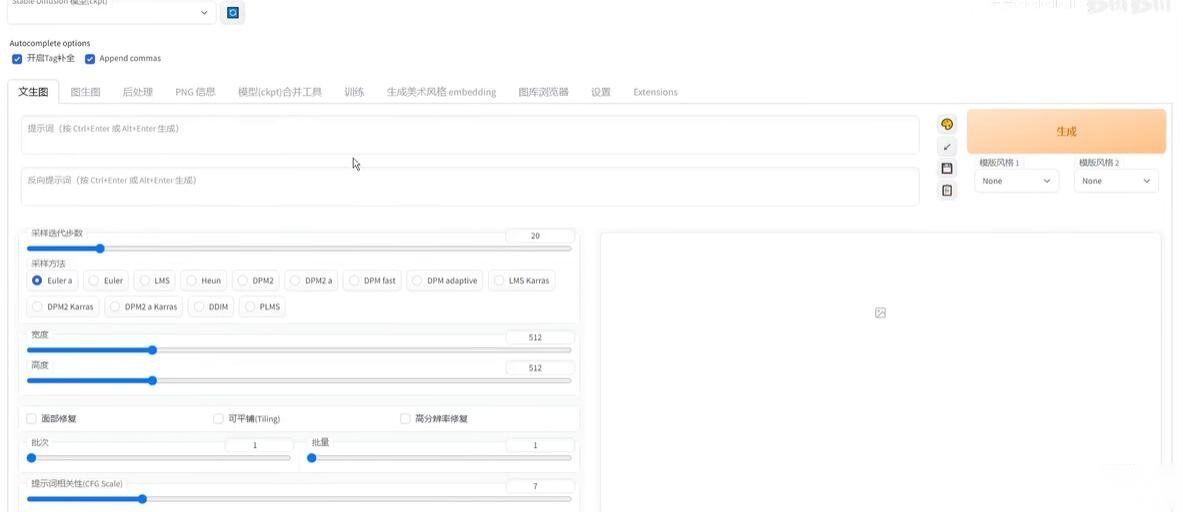
Task: Click the 批次 number field
Action: [259, 446]
